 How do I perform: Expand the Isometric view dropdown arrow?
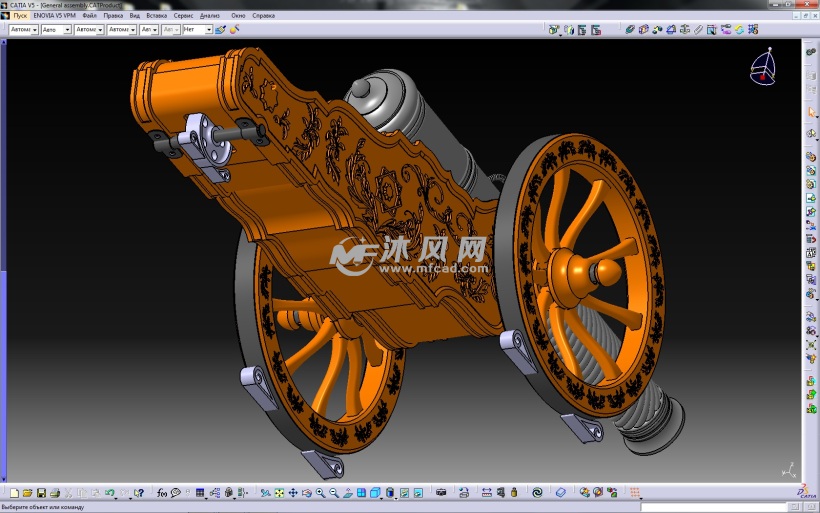point(382,499)
